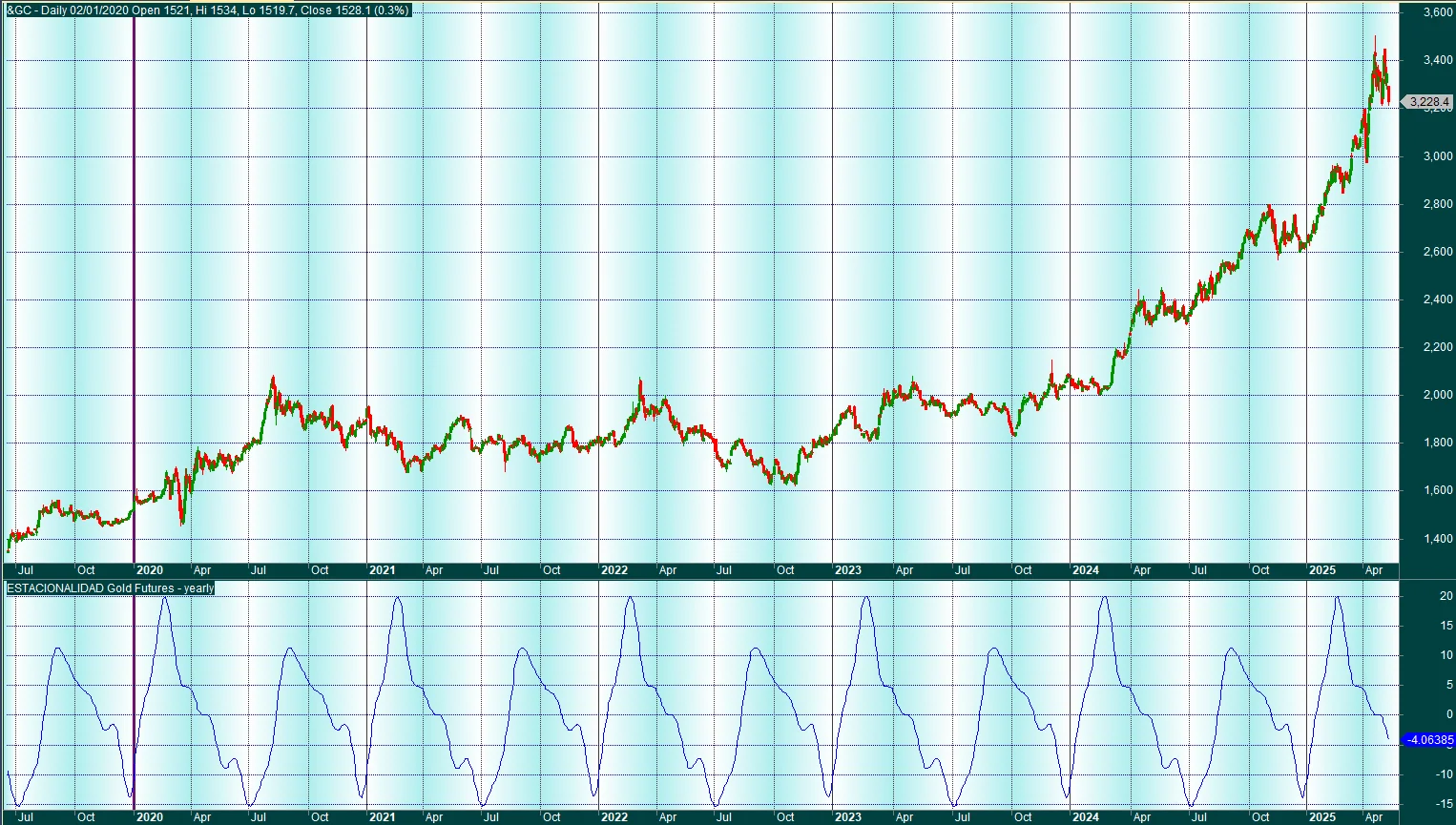This screenshot has height=825, width=1456.
Task: Click the 1,600 price axis label
Action: pos(1438,491)
